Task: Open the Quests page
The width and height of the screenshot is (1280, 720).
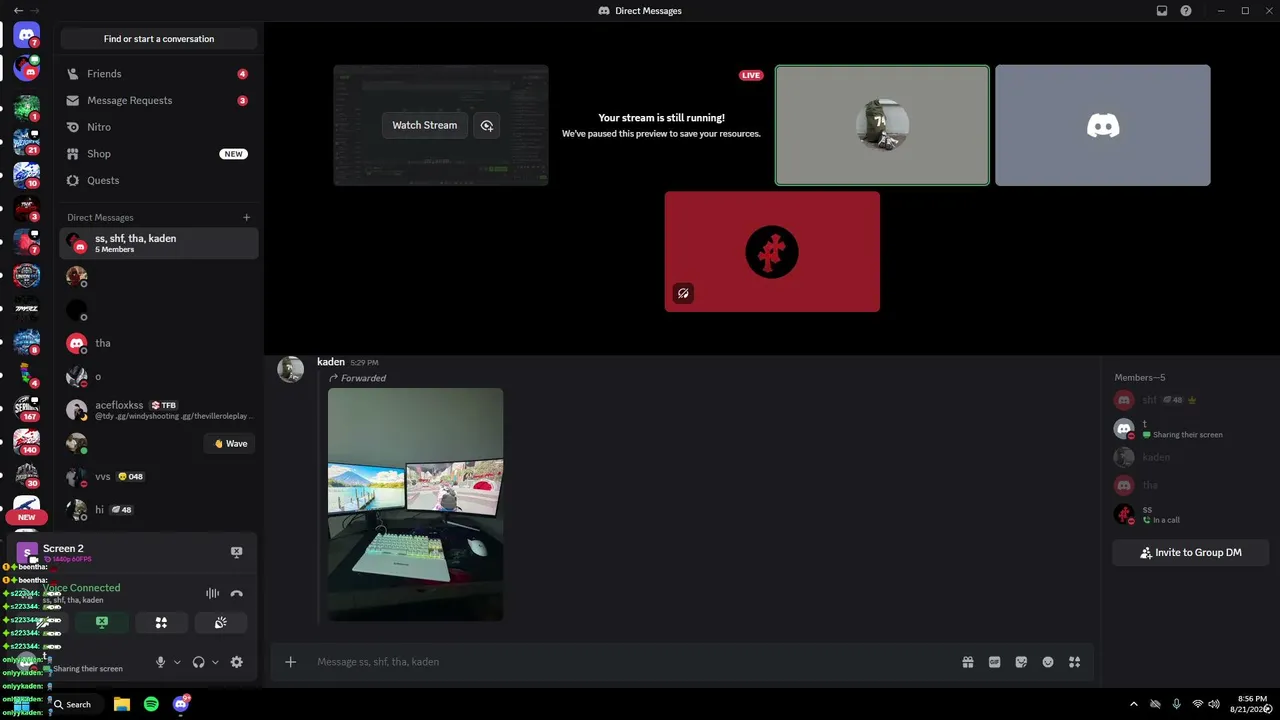Action: (x=159, y=181)
